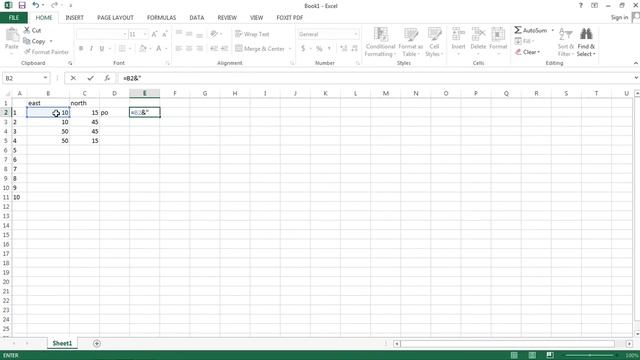Screen dimensions: 640x360
Task: Apply Percent Style format
Action: pyautogui.click(x=319, y=49)
